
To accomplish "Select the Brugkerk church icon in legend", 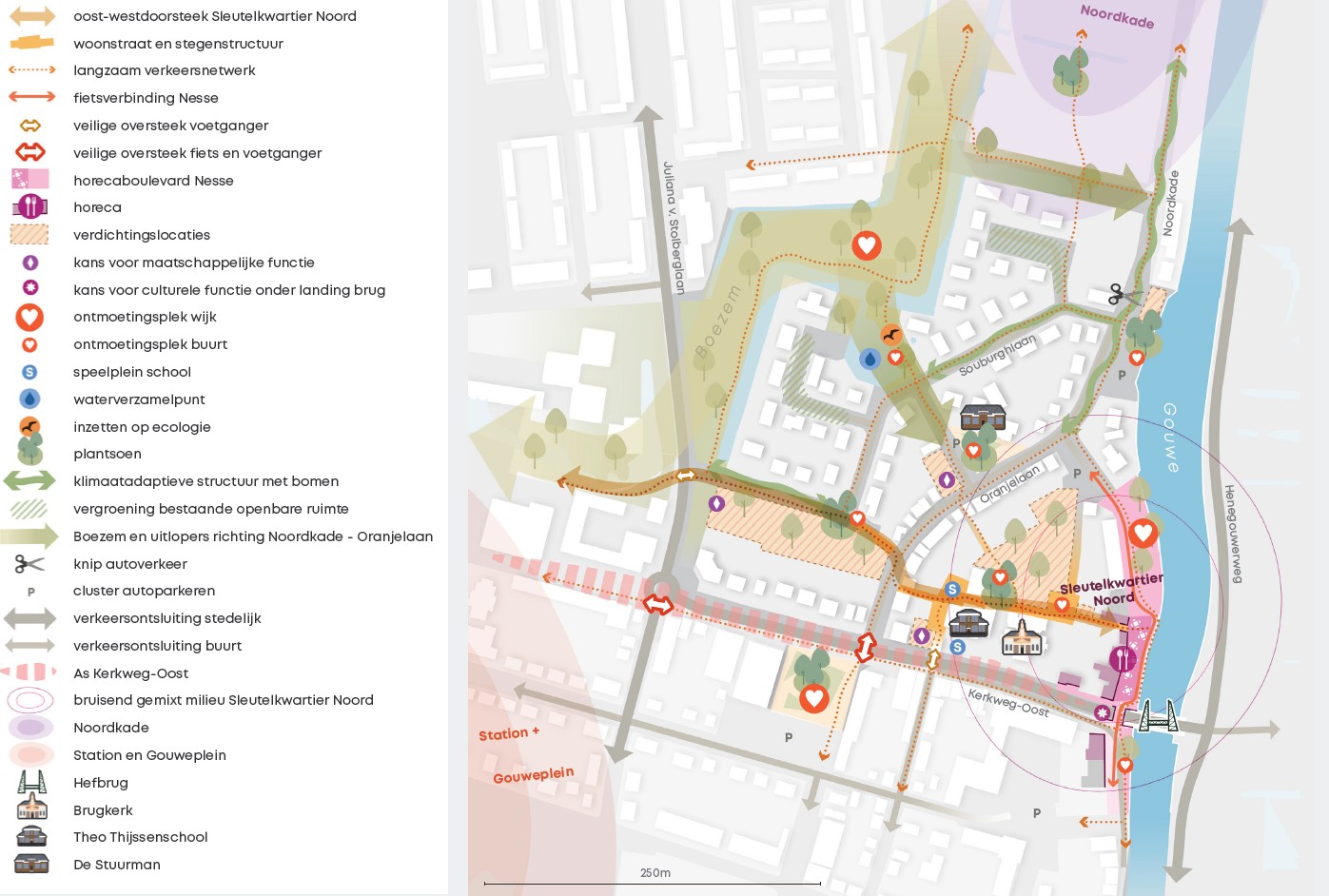I will click(x=31, y=809).
